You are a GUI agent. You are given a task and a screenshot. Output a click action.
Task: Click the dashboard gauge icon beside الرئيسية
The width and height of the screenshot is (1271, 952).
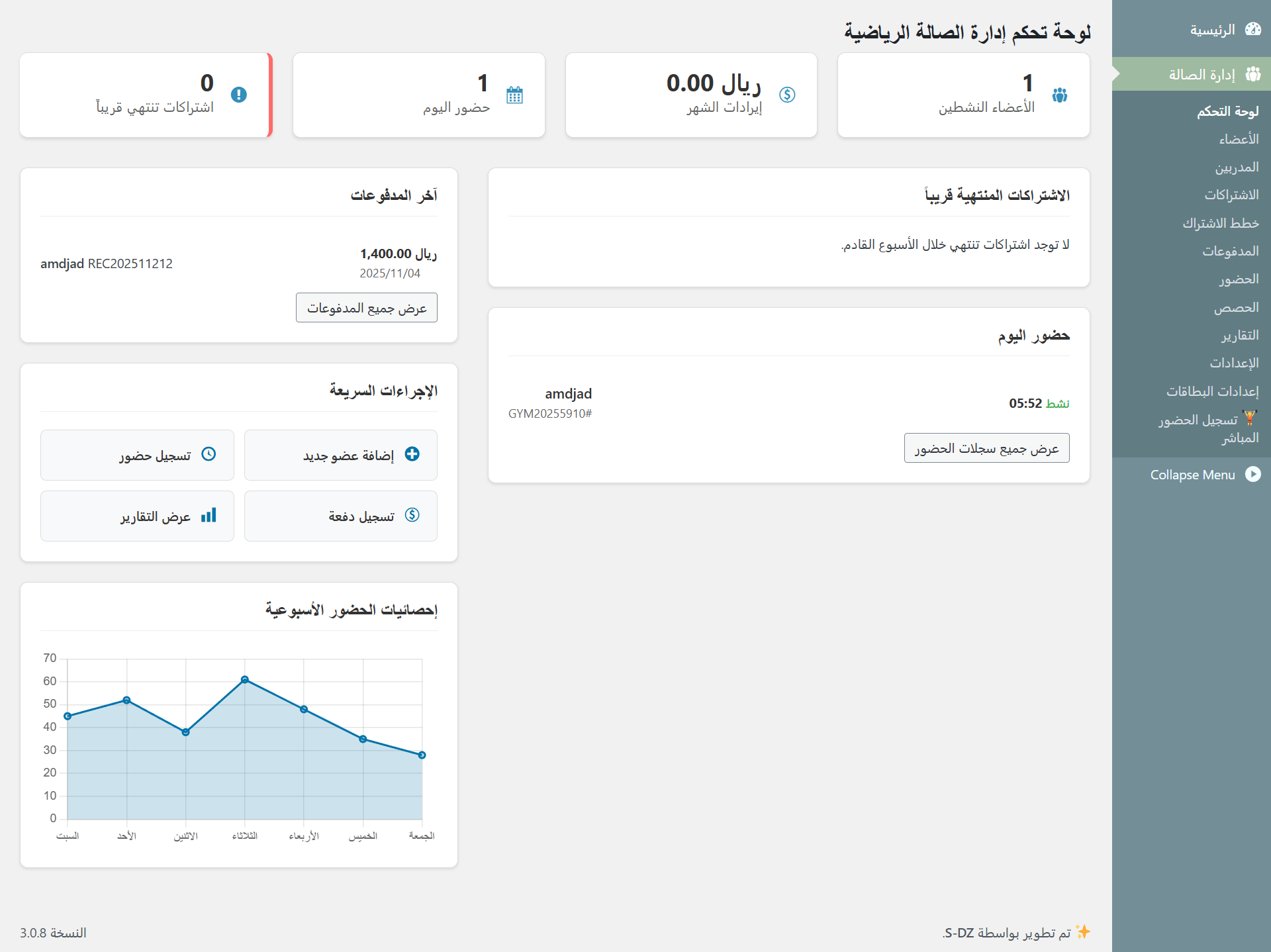point(1252,29)
